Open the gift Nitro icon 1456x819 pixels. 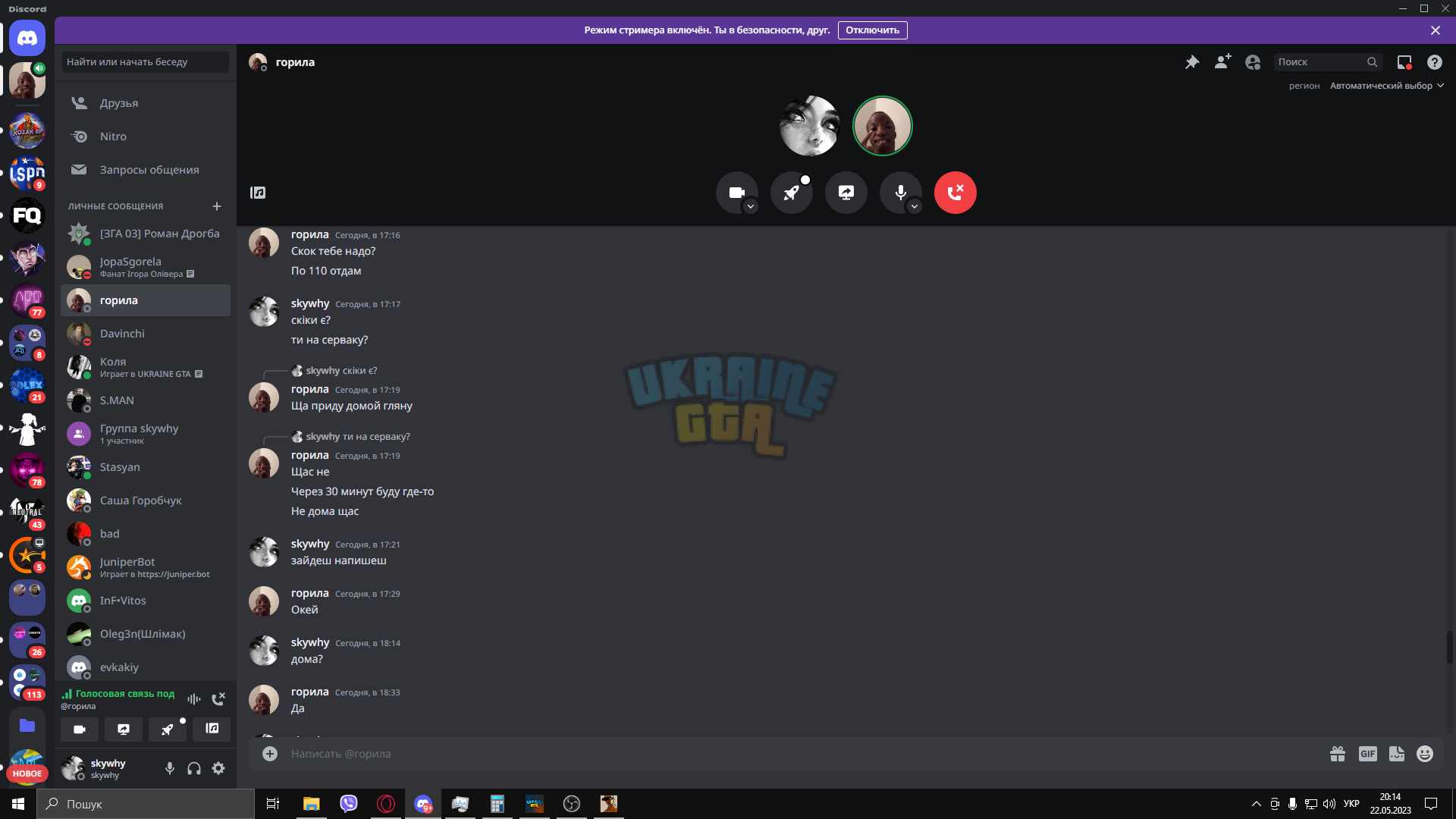point(1338,754)
